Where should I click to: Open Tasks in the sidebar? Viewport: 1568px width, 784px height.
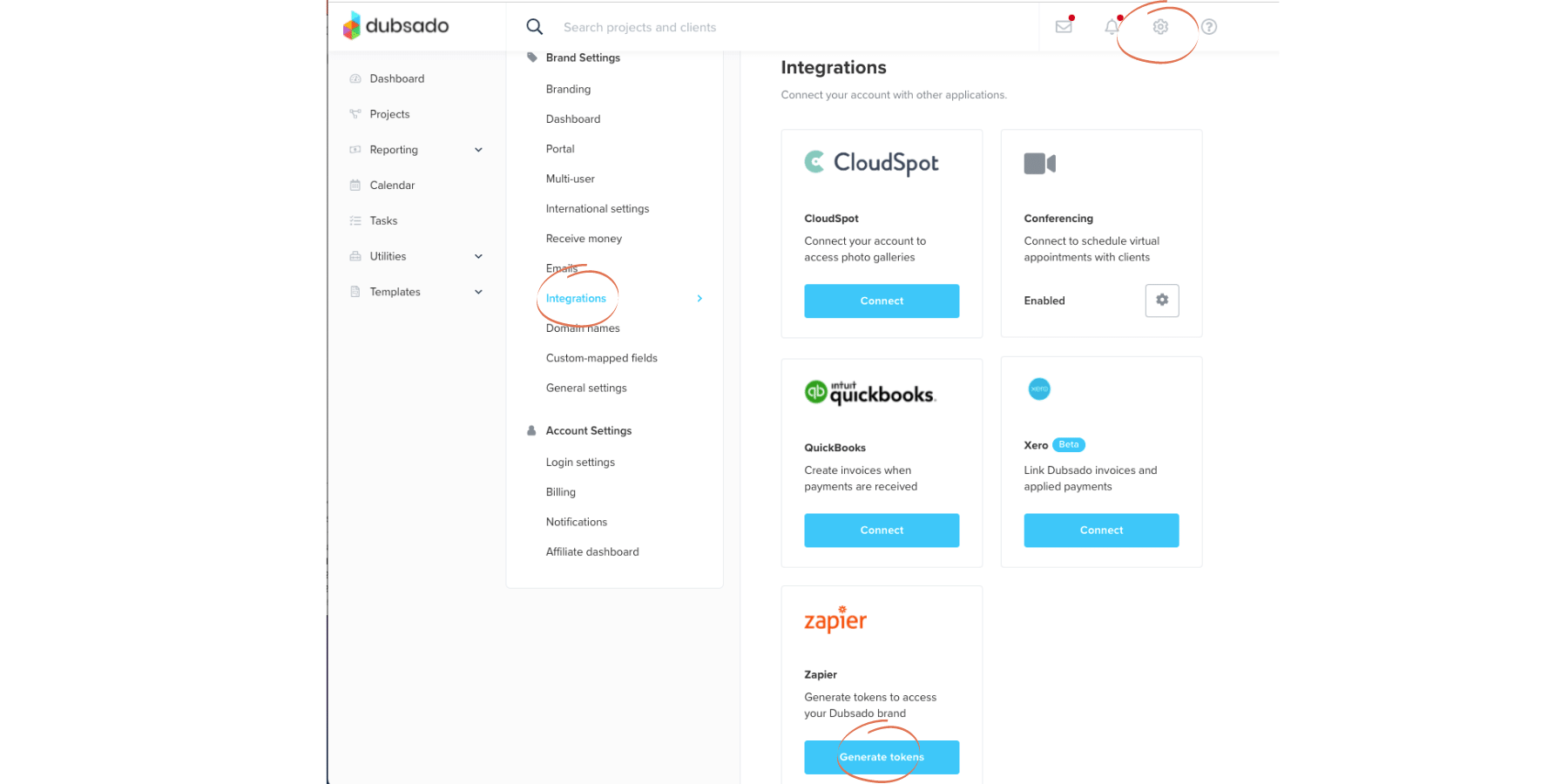383,220
